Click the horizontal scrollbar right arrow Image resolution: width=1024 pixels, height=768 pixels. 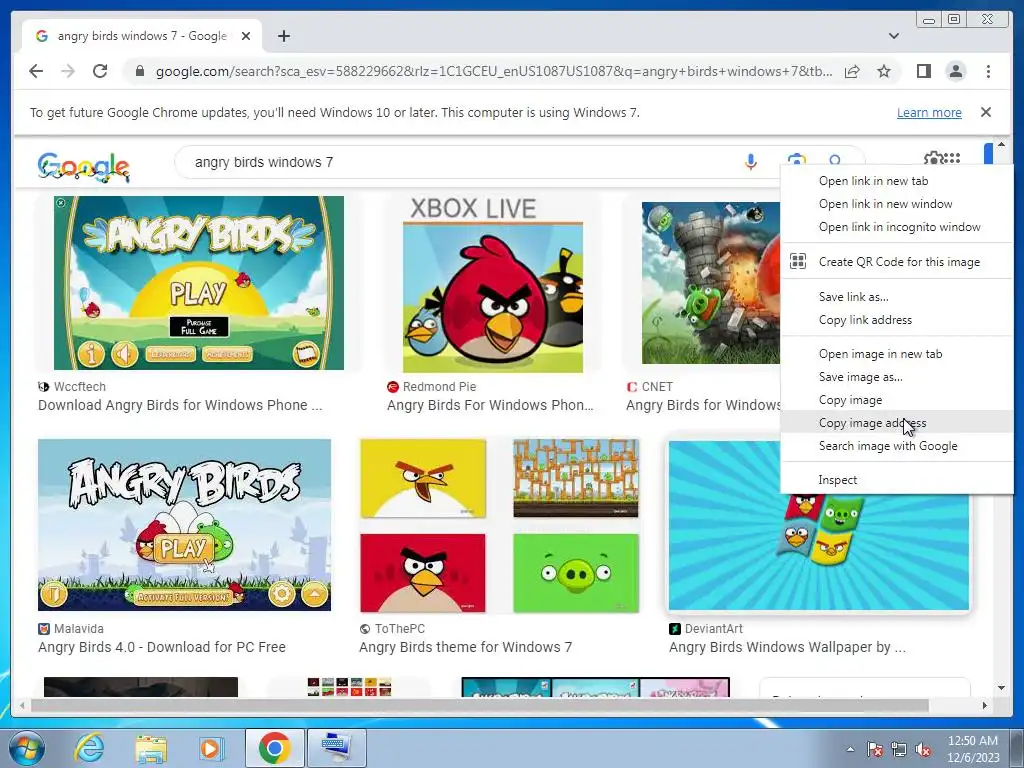click(985, 705)
